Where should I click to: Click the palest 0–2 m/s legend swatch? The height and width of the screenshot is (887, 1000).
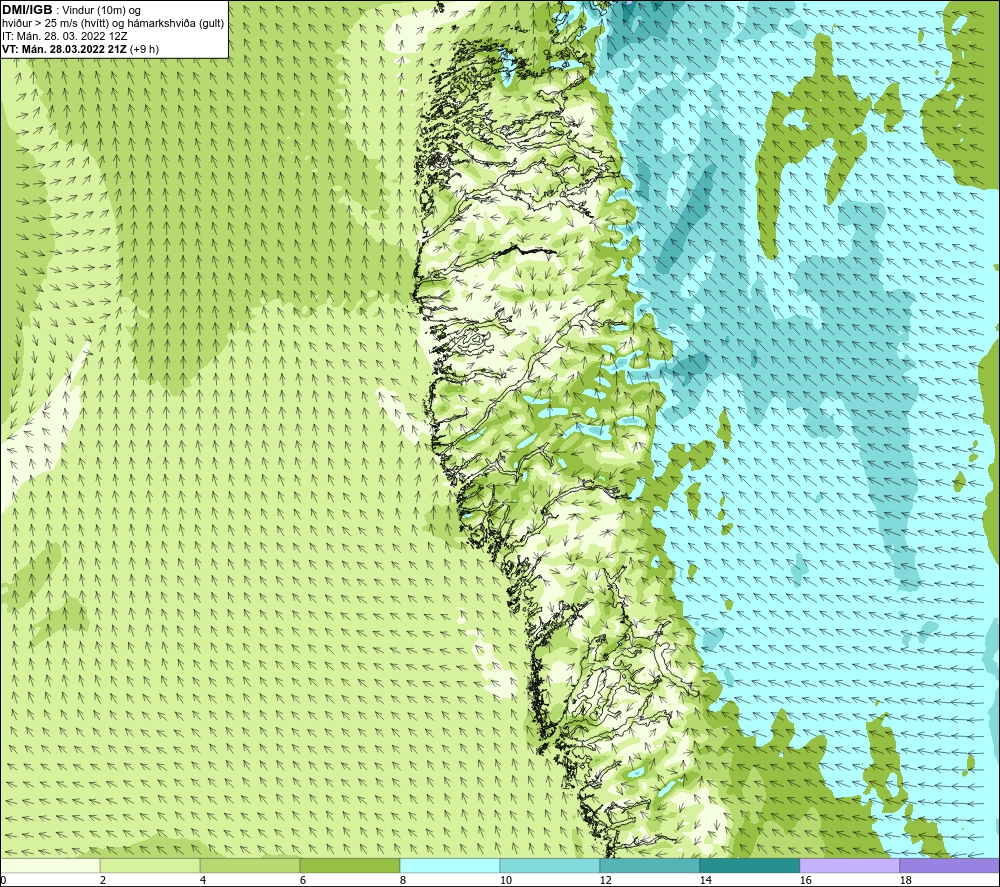pos(50,865)
